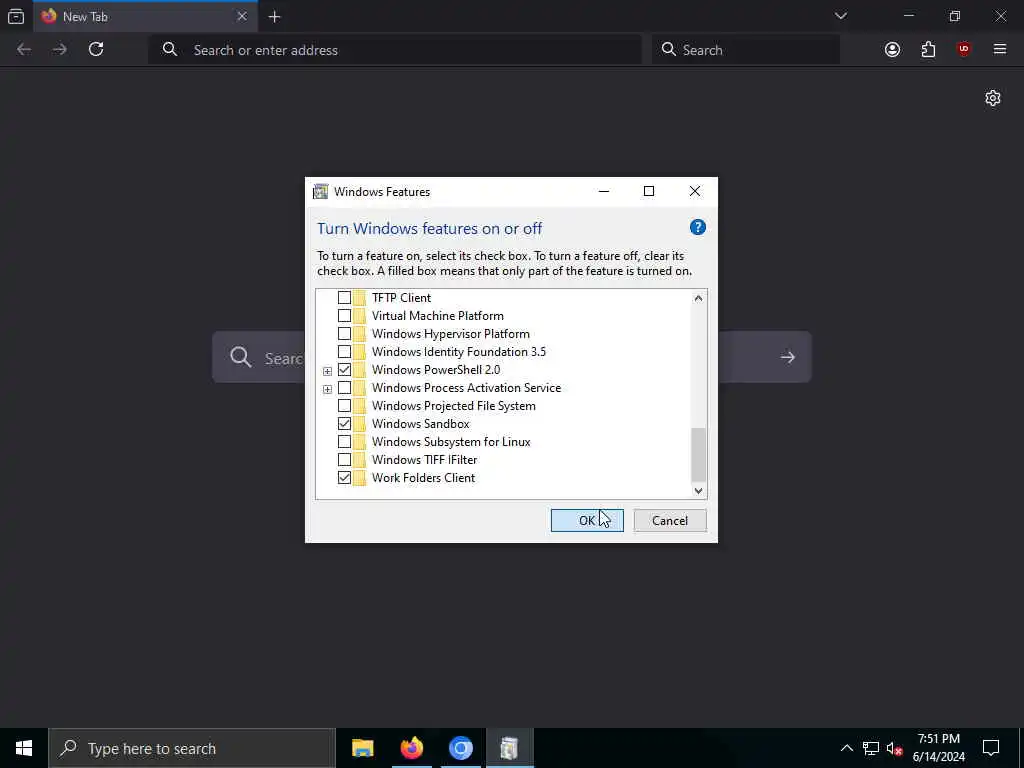Select Windows Subsystem for Linux label
This screenshot has width=1024, height=768.
click(451, 442)
